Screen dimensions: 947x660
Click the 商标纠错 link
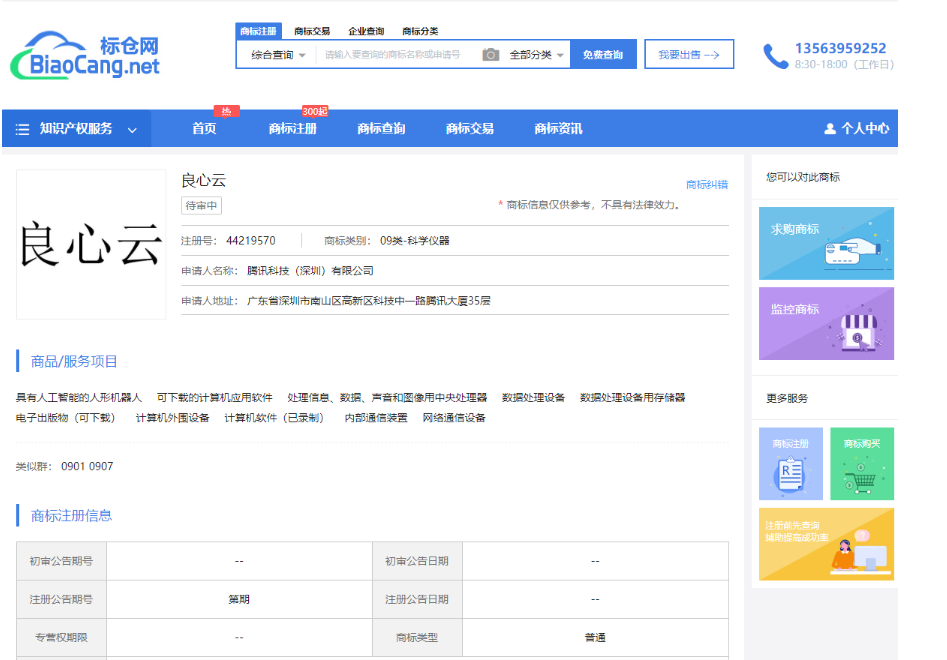tap(707, 185)
